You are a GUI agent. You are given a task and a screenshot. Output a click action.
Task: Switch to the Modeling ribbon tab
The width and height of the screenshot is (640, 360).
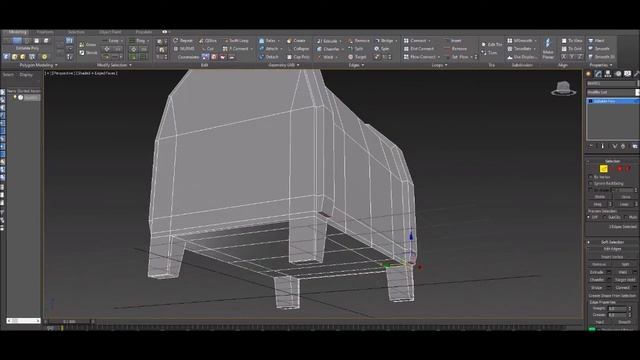[17, 32]
